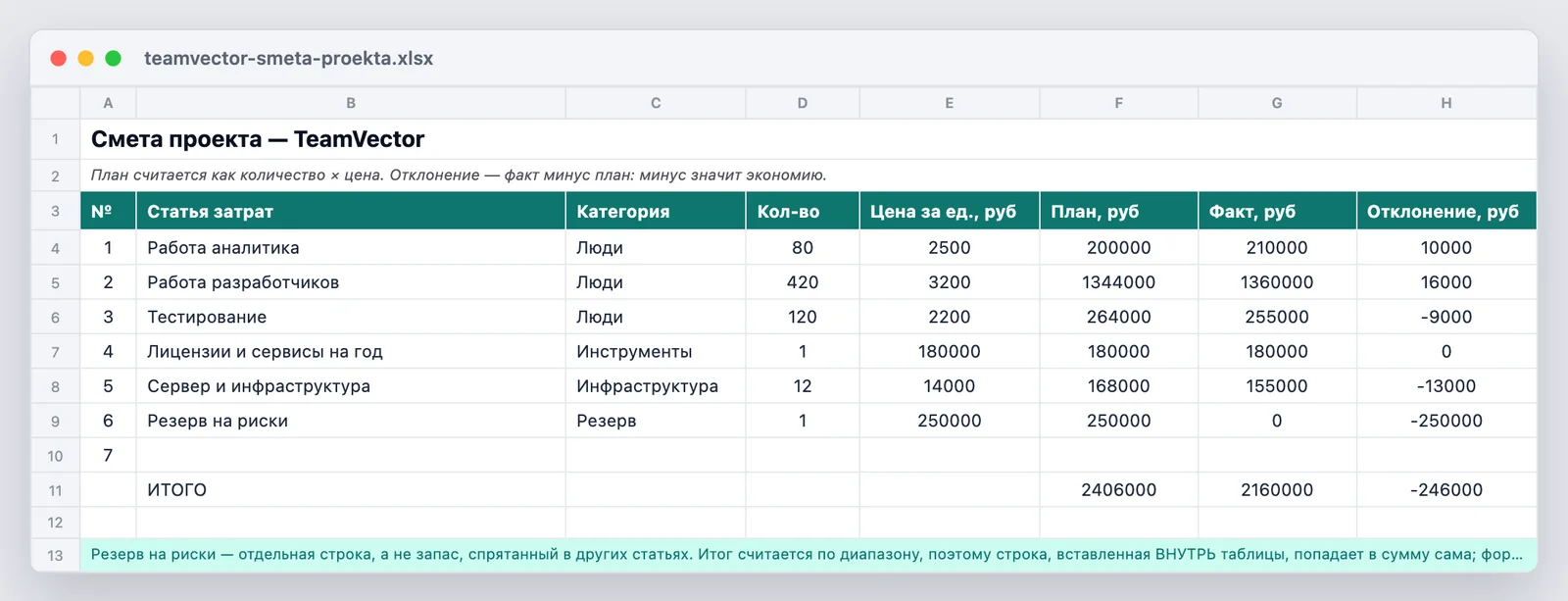
Task: Click the unit price cell '2200'
Action: point(950,317)
